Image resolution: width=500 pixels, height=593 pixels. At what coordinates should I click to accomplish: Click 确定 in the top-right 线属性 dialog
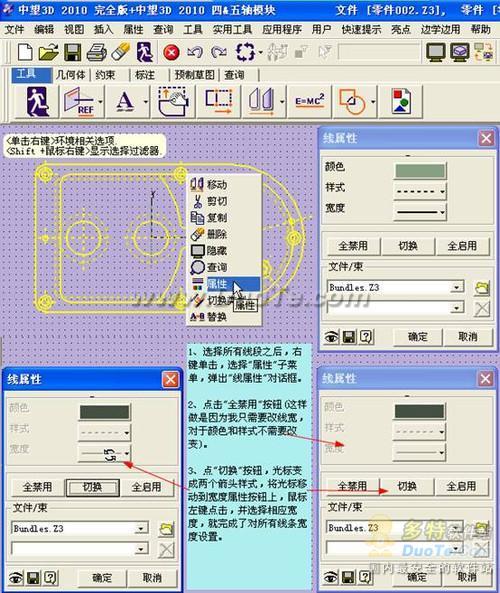click(418, 337)
